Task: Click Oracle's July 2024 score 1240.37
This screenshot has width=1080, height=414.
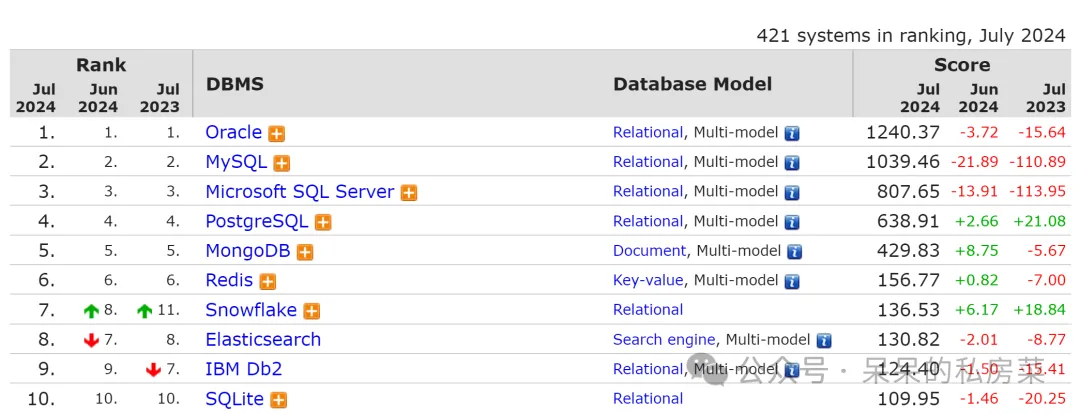Action: coord(903,132)
